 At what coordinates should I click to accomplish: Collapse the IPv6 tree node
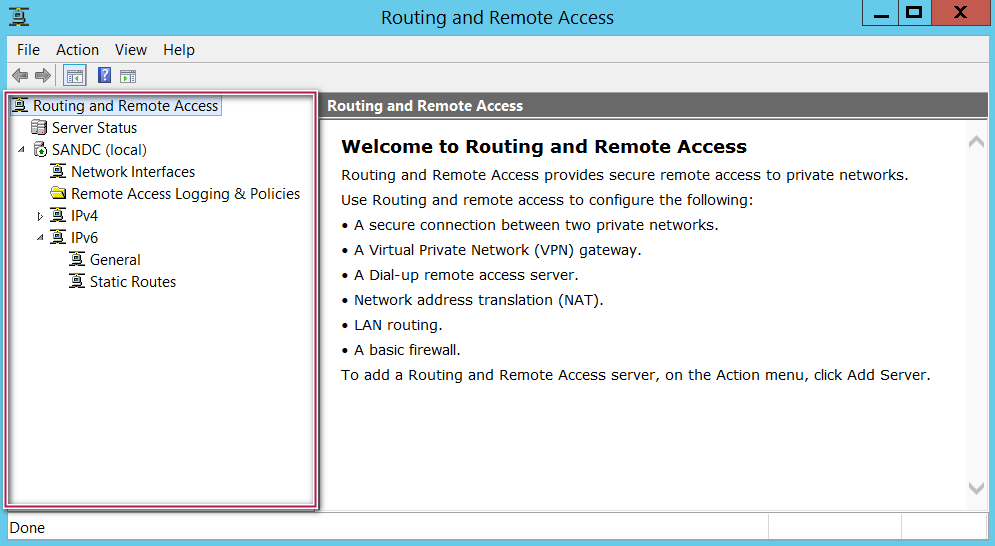tap(40, 237)
